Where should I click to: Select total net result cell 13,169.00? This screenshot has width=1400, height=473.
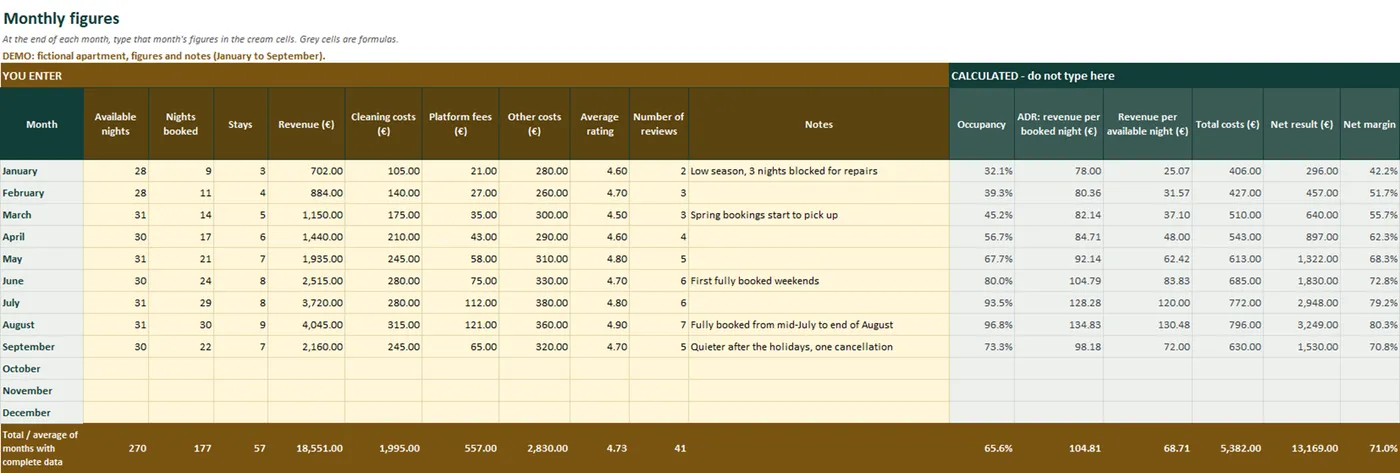pos(1302,448)
